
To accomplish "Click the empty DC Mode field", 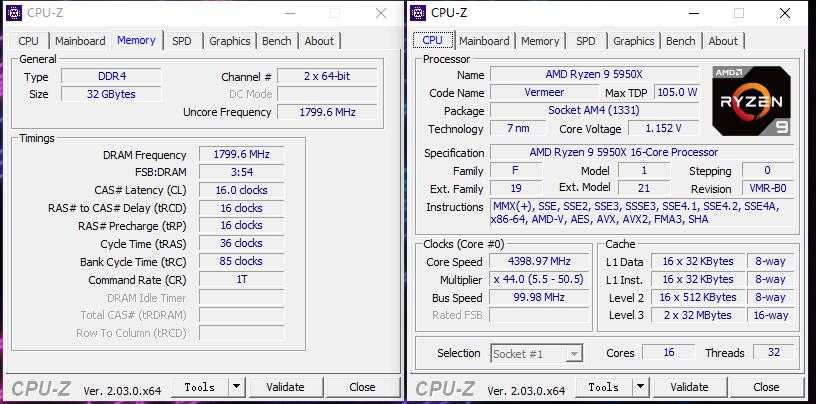I will pos(327,94).
